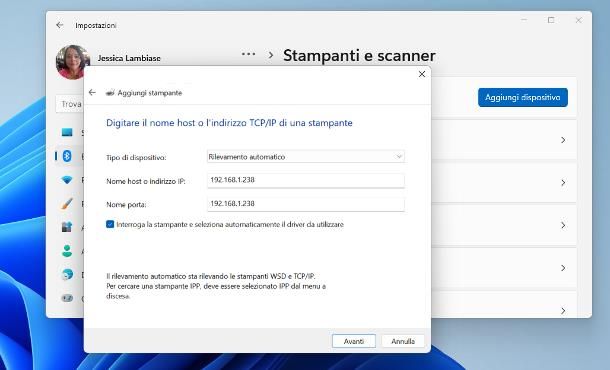Open the Account person sidebar icon
610x370 pixels.
coord(67,251)
